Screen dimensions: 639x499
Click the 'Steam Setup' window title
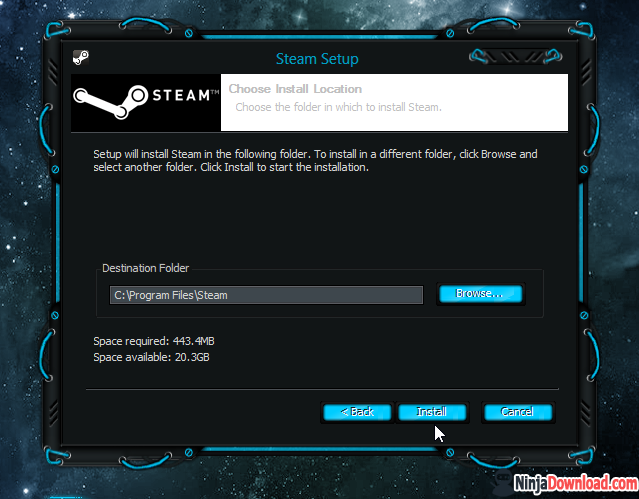[x=317, y=59]
